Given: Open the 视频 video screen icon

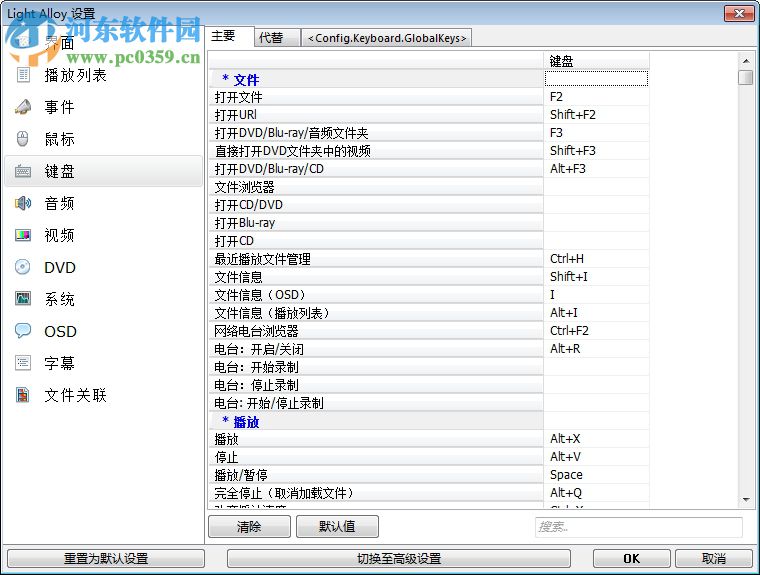Looking at the screenshot, I should 23,235.
